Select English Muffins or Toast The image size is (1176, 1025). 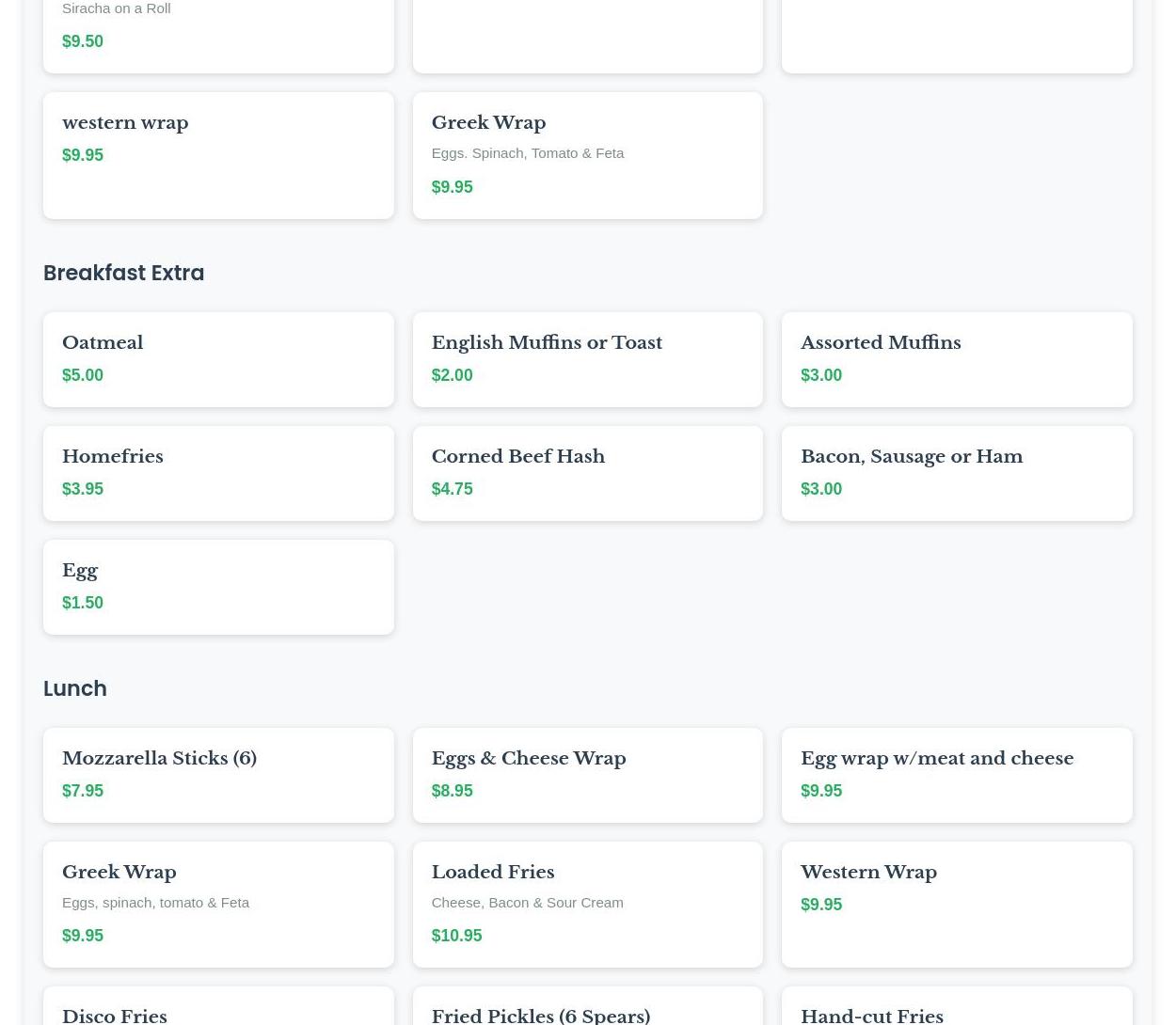pos(587,359)
